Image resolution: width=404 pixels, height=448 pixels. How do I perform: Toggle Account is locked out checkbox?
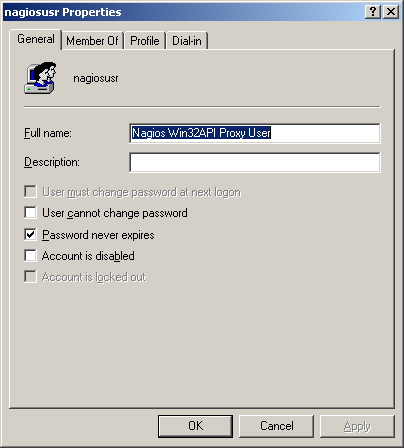(x=30, y=276)
